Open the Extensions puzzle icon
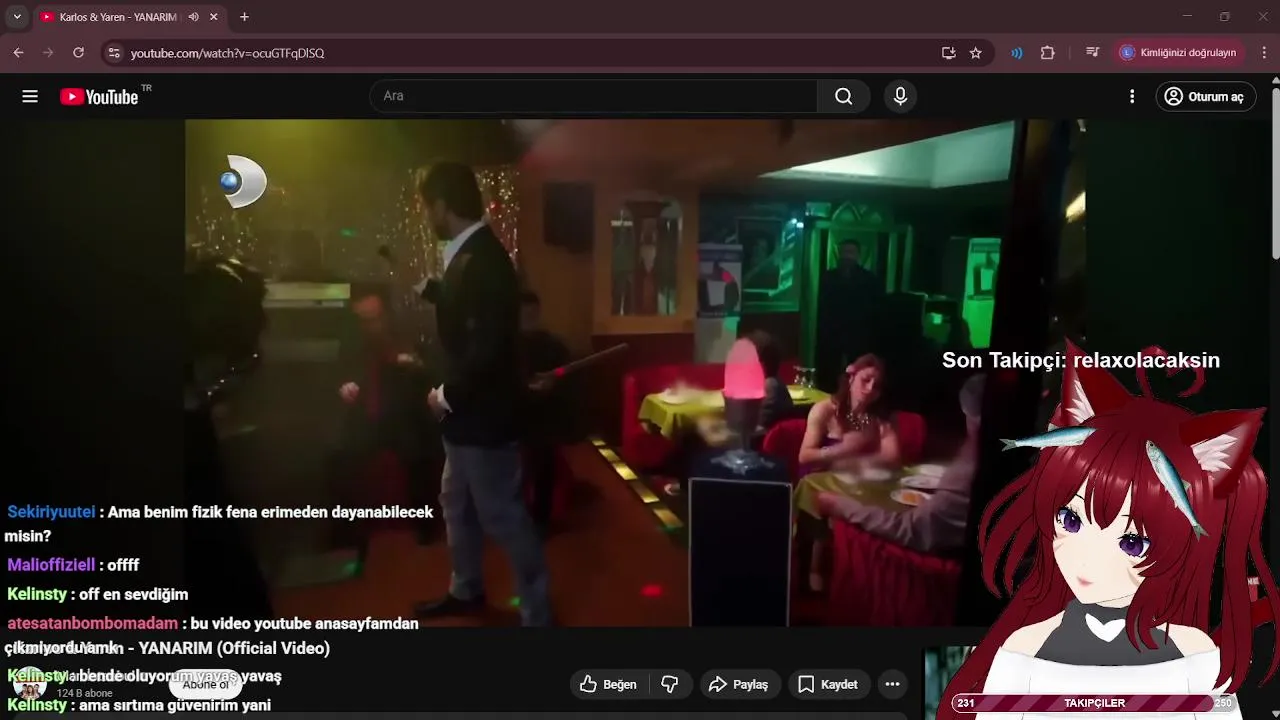The height and width of the screenshot is (720, 1280). pyautogui.click(x=1048, y=53)
